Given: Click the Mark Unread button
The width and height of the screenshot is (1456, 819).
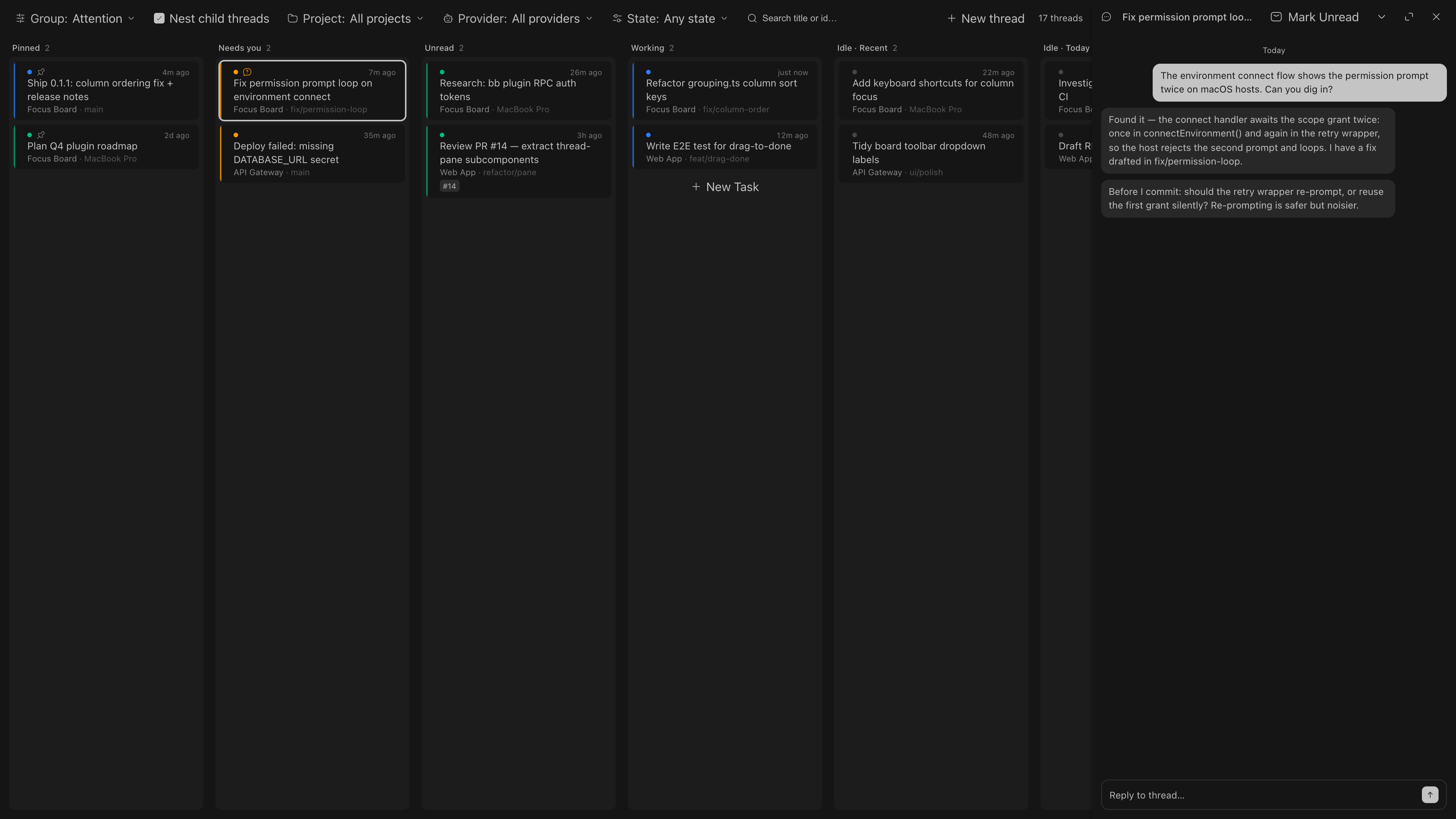Looking at the screenshot, I should click(x=1314, y=17).
